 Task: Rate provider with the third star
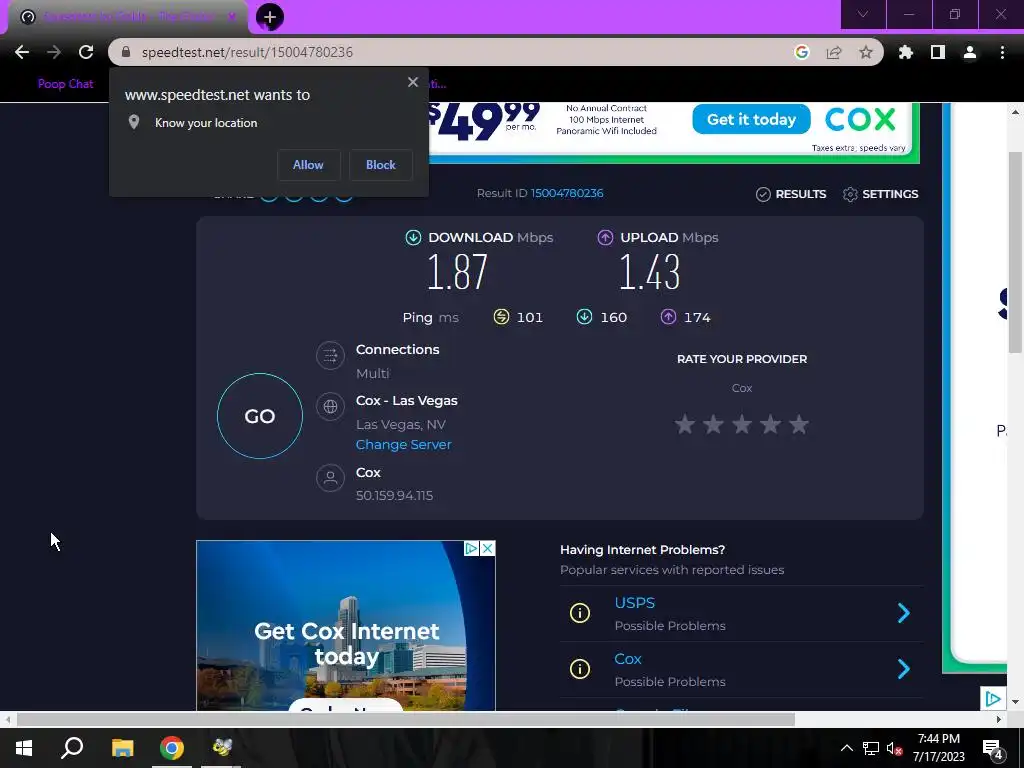742,424
